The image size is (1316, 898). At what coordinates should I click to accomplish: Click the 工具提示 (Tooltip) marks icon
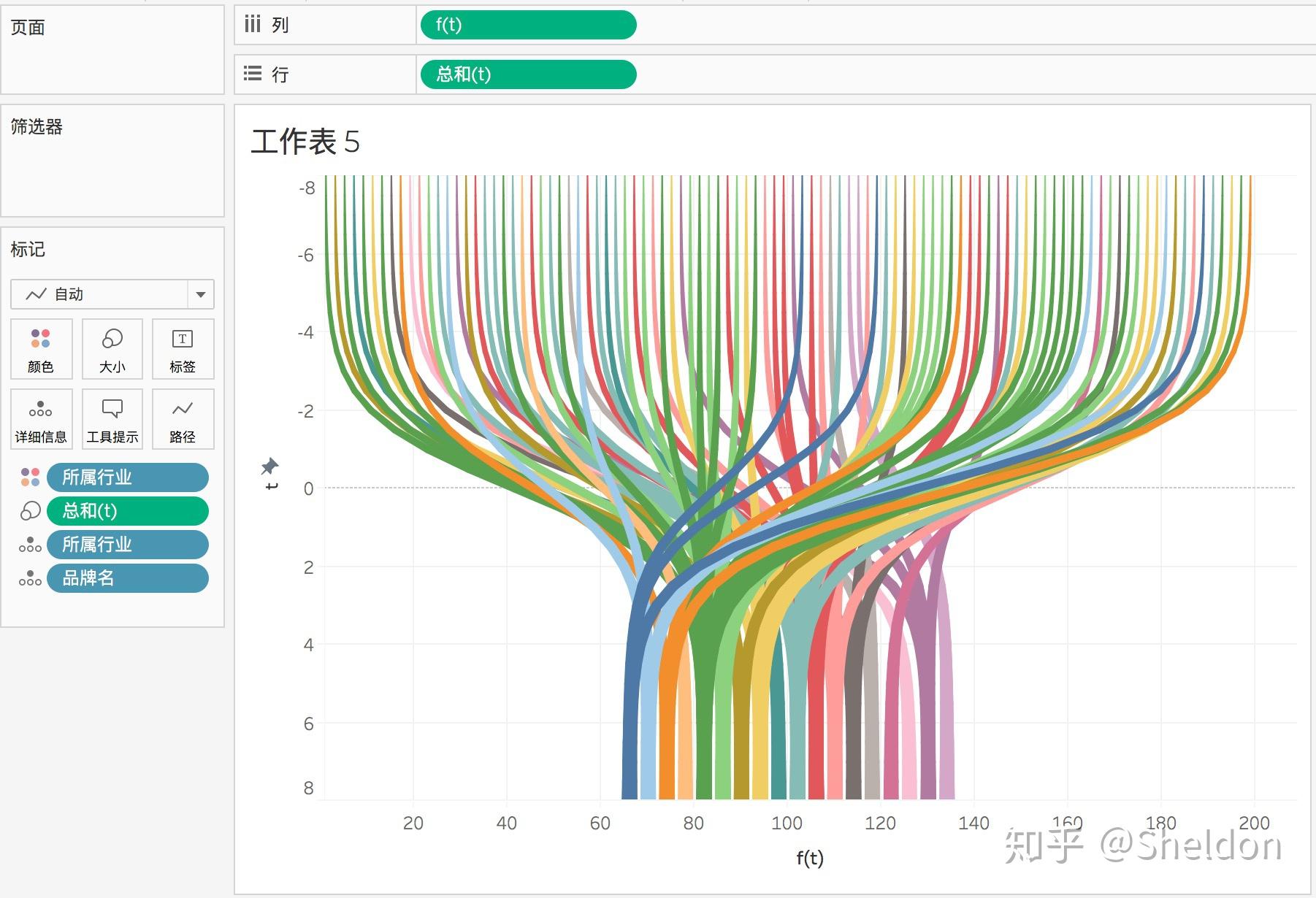tap(111, 418)
